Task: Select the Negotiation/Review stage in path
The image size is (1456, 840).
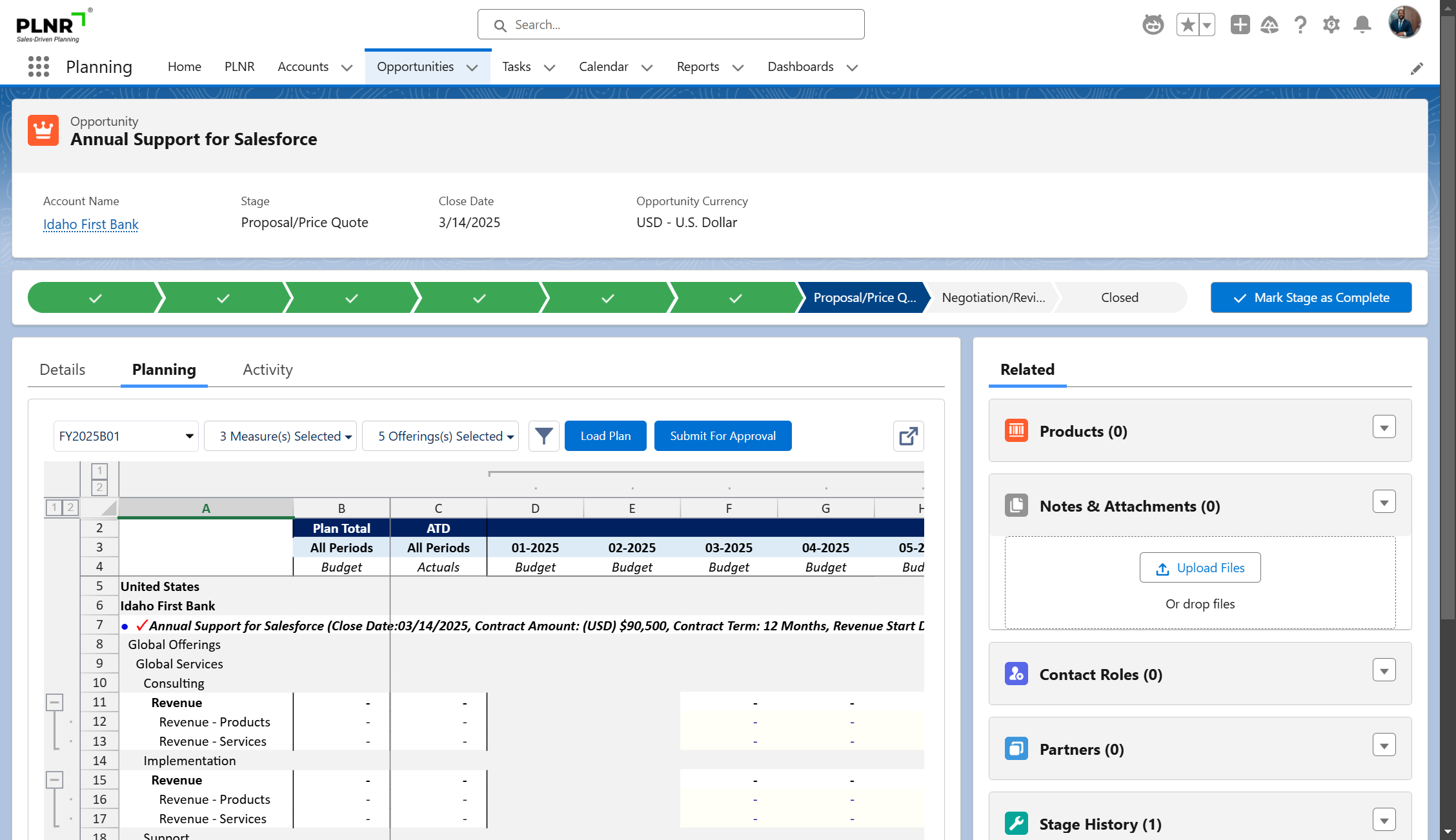Action: click(x=993, y=297)
